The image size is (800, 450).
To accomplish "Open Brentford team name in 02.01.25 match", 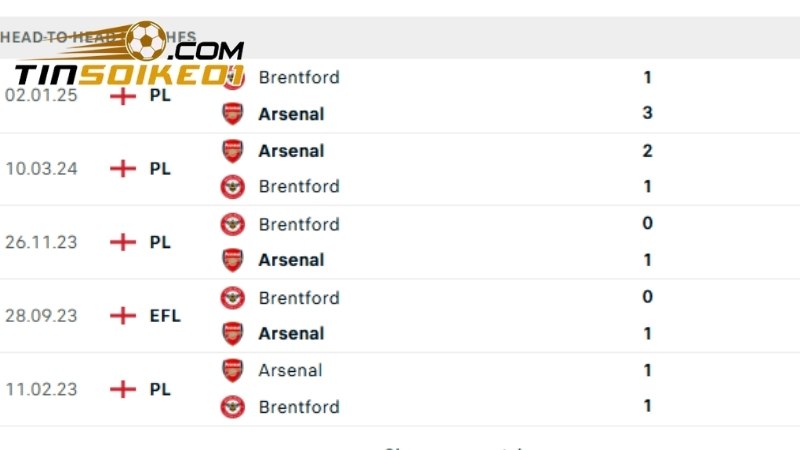I will pyautogui.click(x=298, y=77).
